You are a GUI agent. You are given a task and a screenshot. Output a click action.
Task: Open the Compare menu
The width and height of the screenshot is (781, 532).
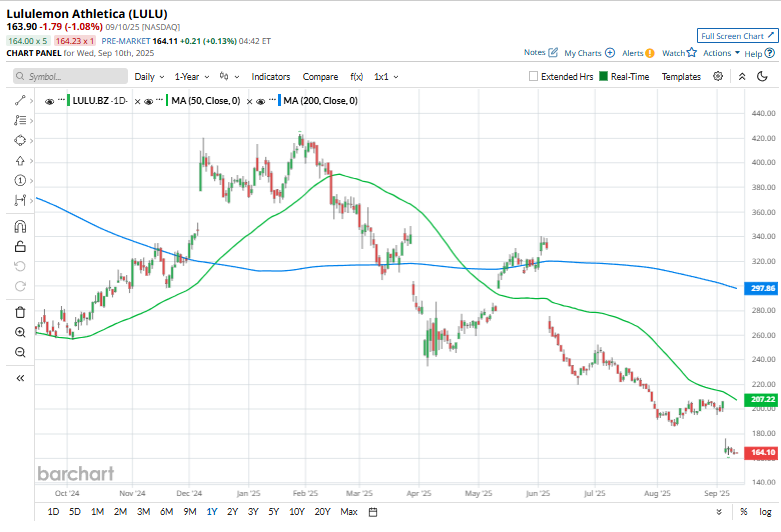320,77
